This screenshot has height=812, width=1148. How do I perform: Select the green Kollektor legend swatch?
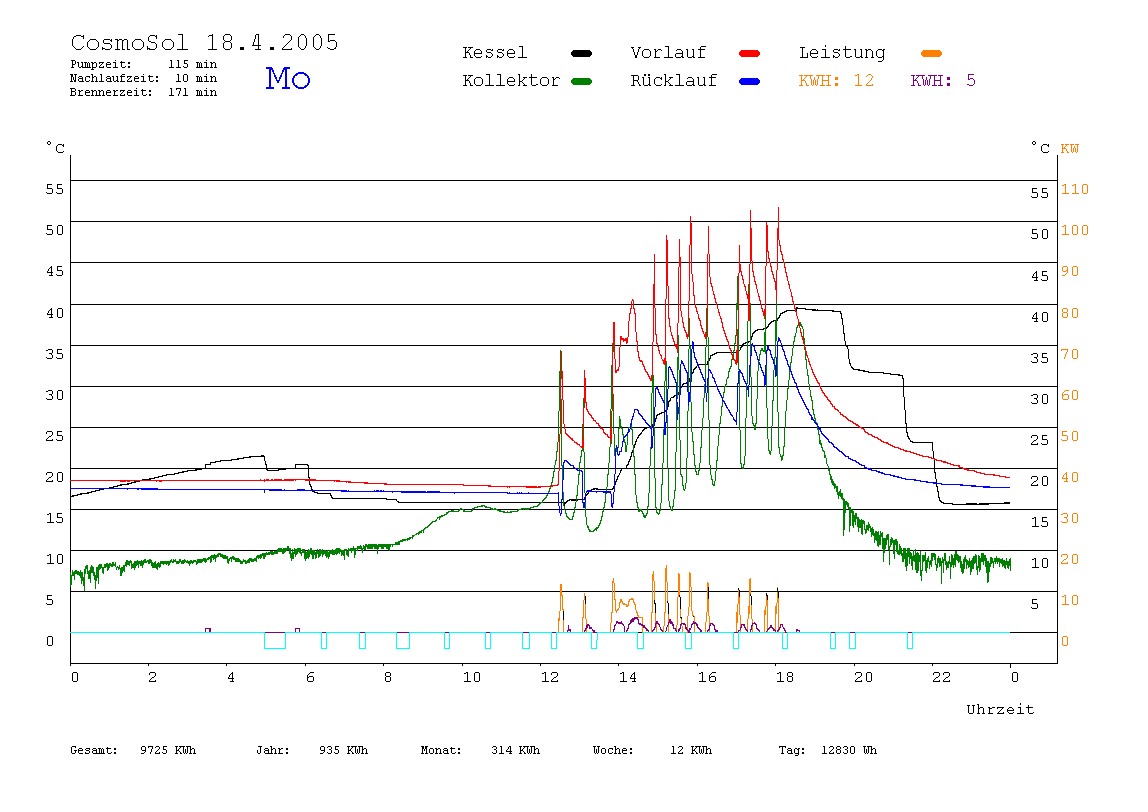click(x=581, y=81)
